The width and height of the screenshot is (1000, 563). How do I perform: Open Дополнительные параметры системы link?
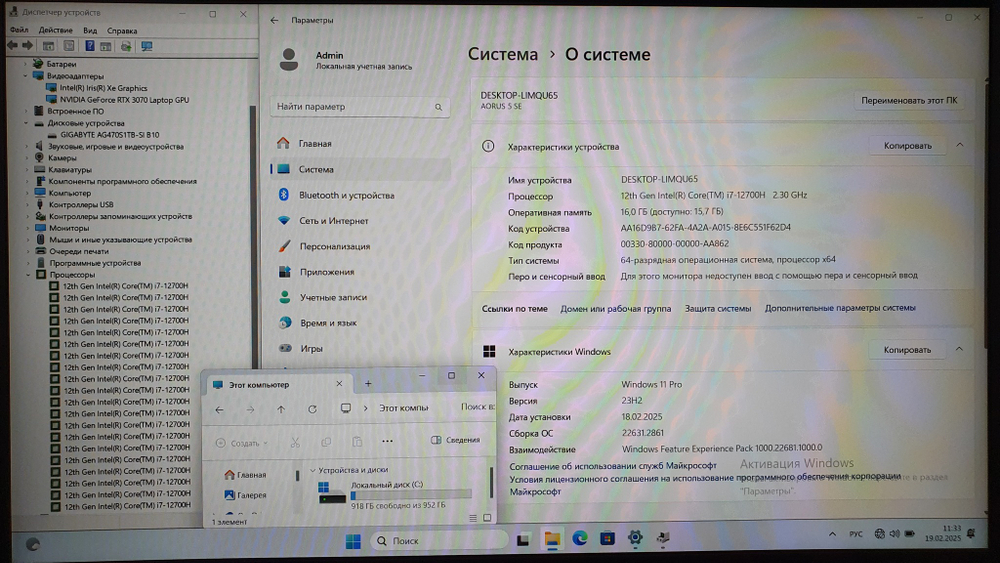(x=840, y=308)
